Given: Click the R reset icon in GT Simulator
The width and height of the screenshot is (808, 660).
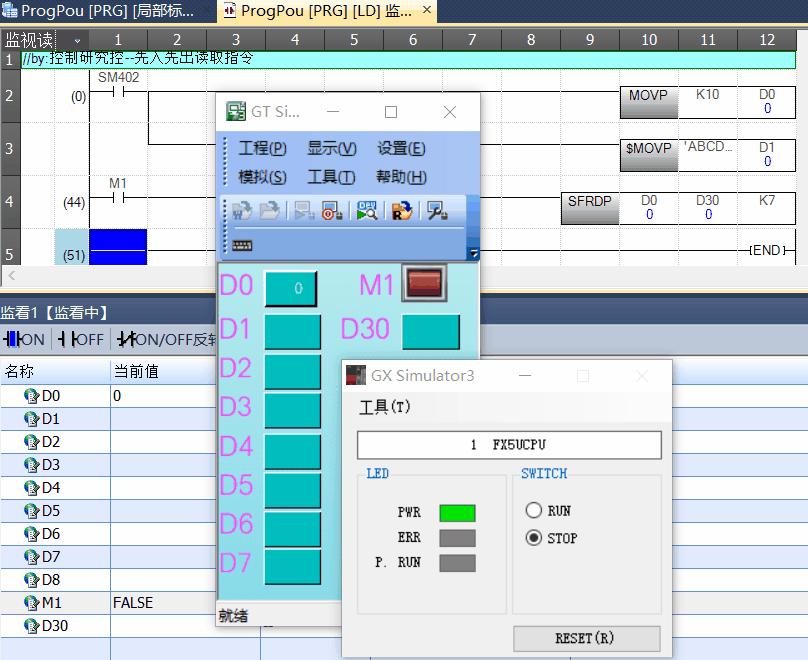Looking at the screenshot, I should coord(400,210).
